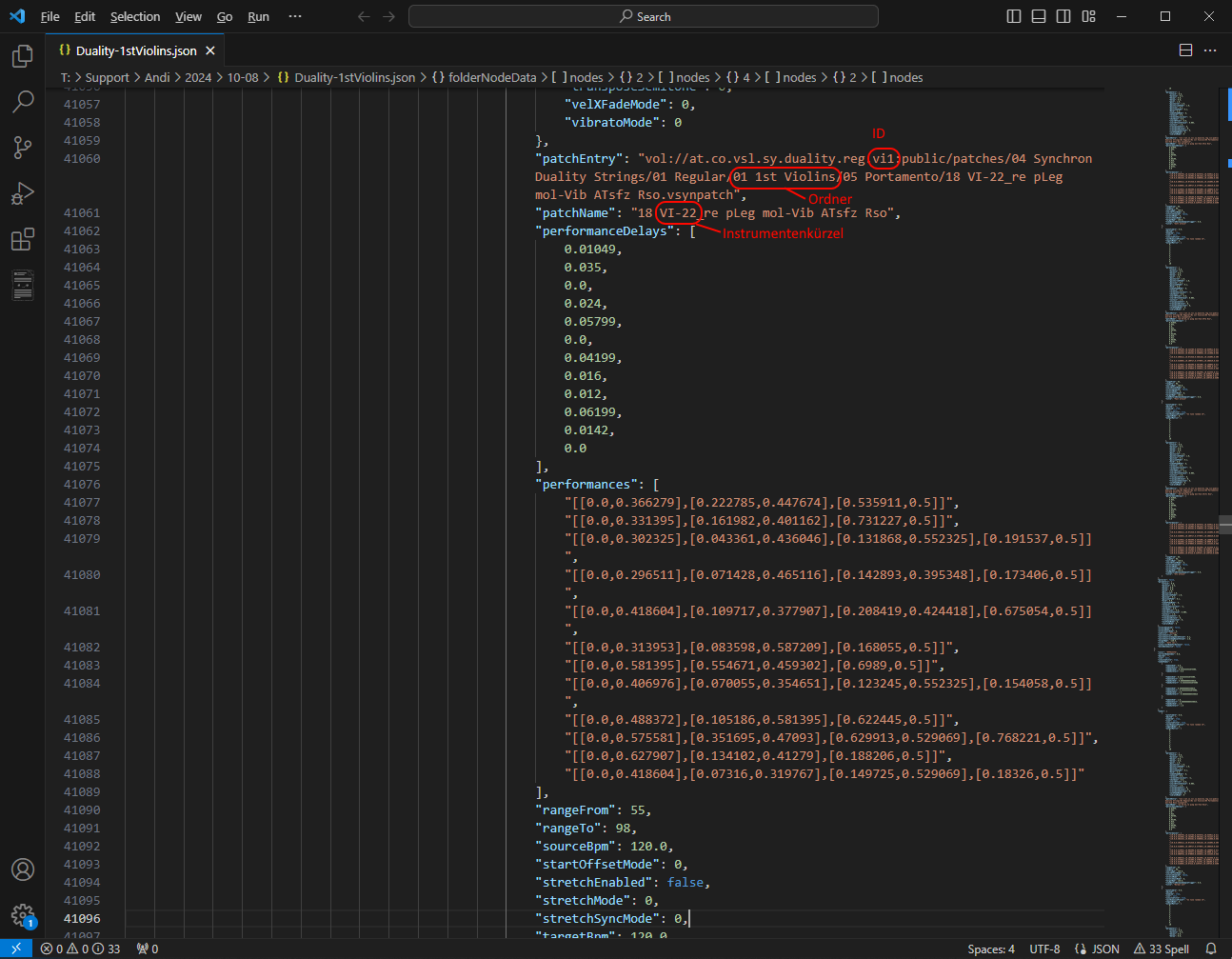Click the "performances" key

(x=586, y=484)
